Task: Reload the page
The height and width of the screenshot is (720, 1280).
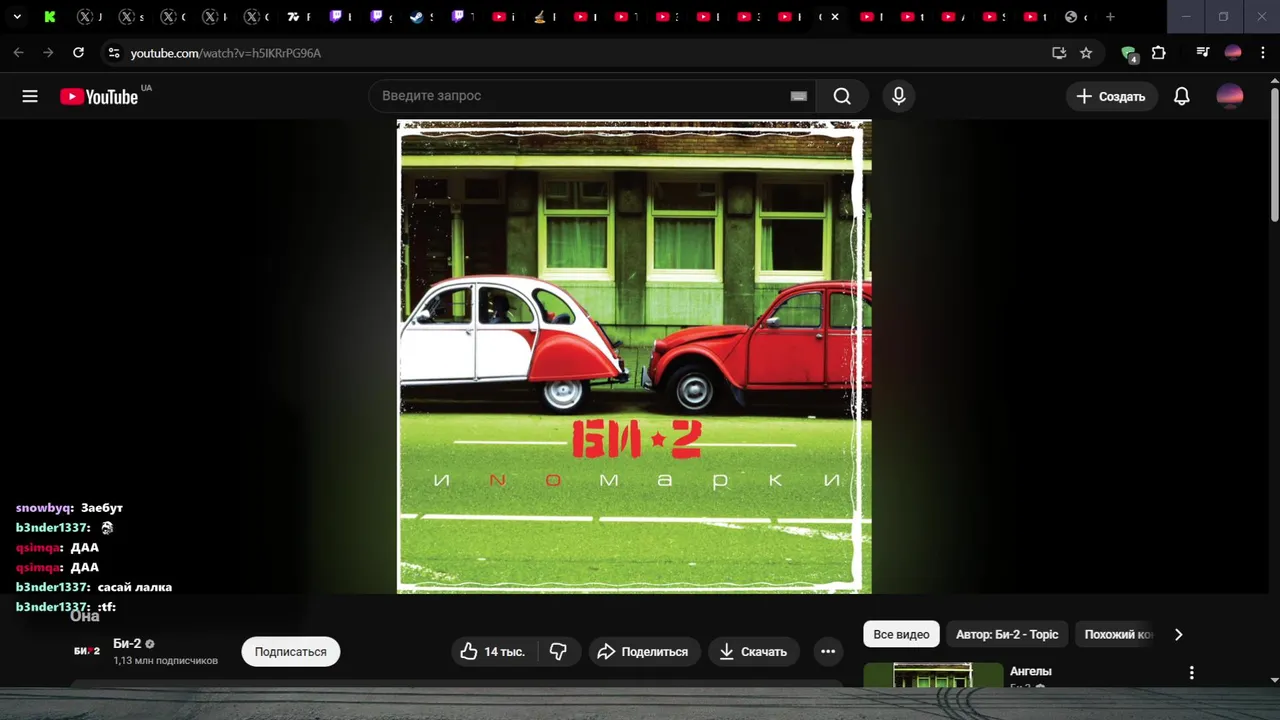Action: click(78, 53)
